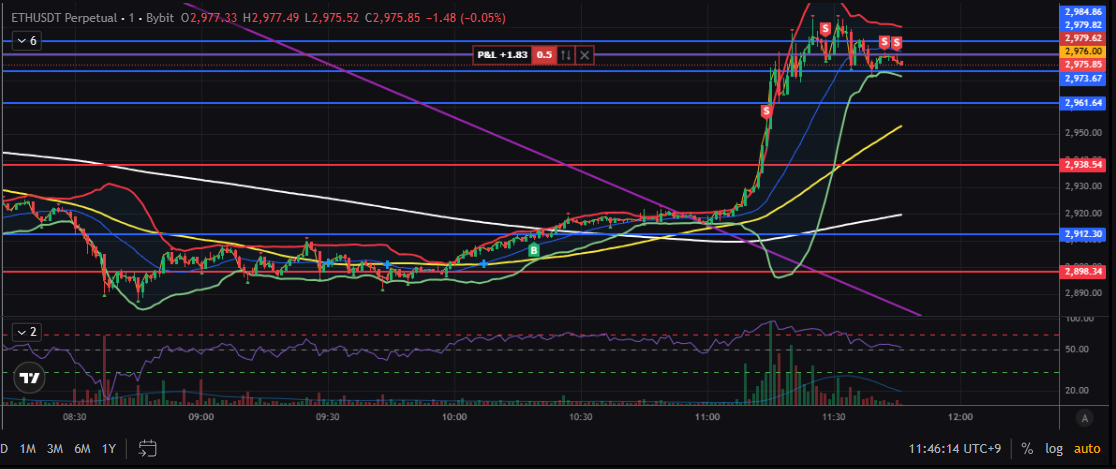Select the 1Y date range
This screenshot has height=469, width=1116.
coord(108,448)
